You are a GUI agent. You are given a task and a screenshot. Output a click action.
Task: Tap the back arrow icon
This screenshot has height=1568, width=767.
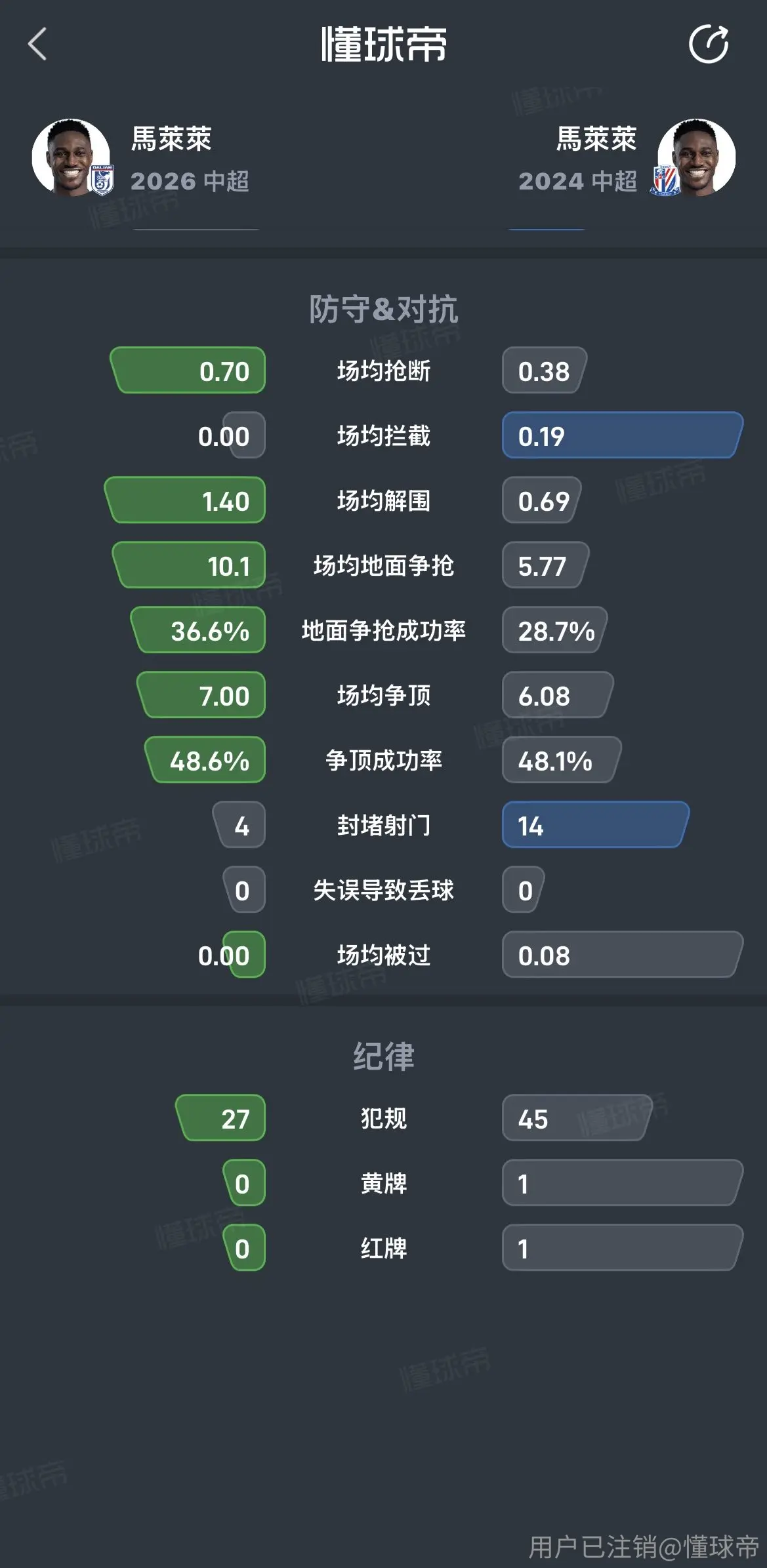pyautogui.click(x=37, y=44)
